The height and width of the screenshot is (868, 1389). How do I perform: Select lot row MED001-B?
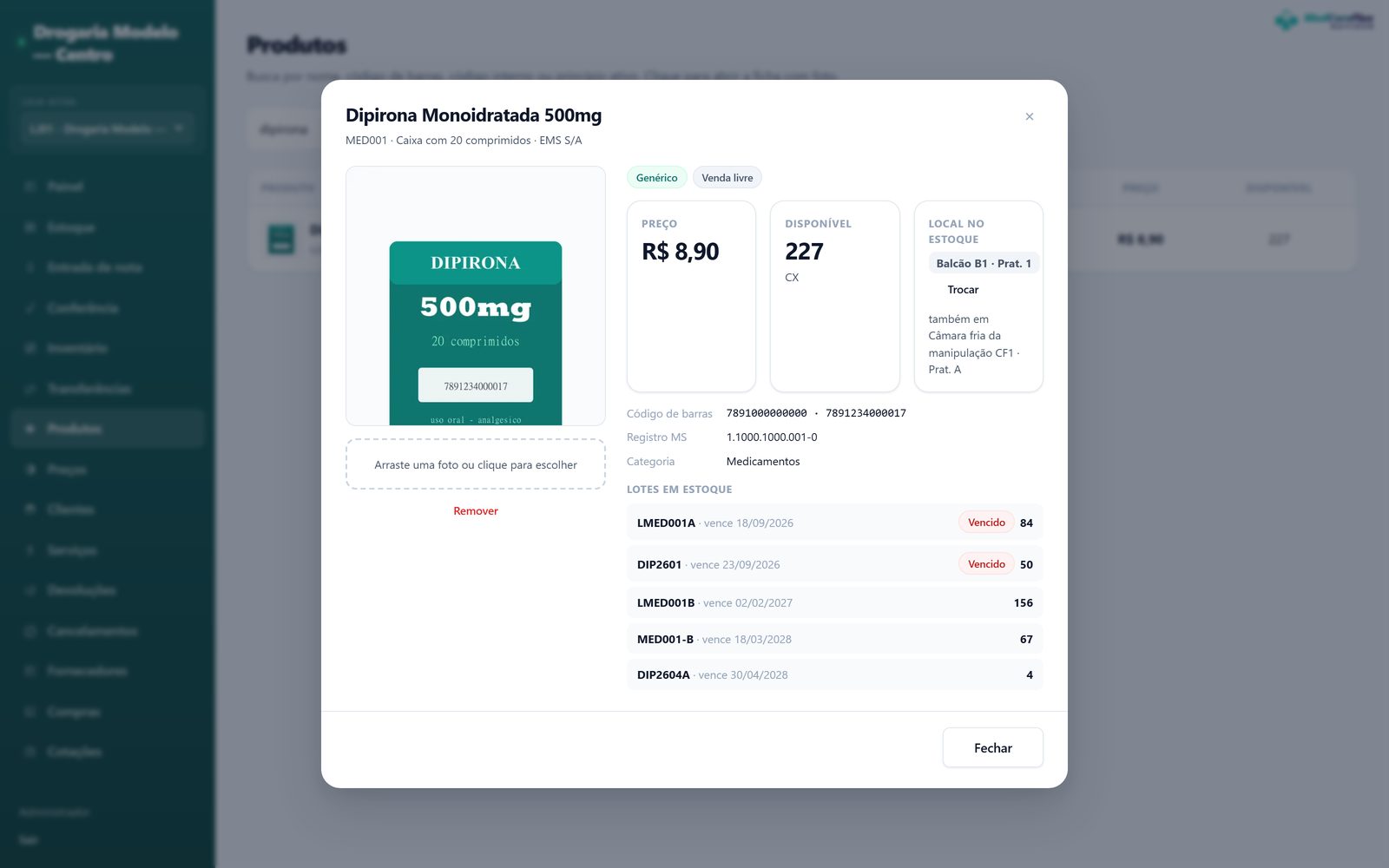pyautogui.click(x=834, y=639)
